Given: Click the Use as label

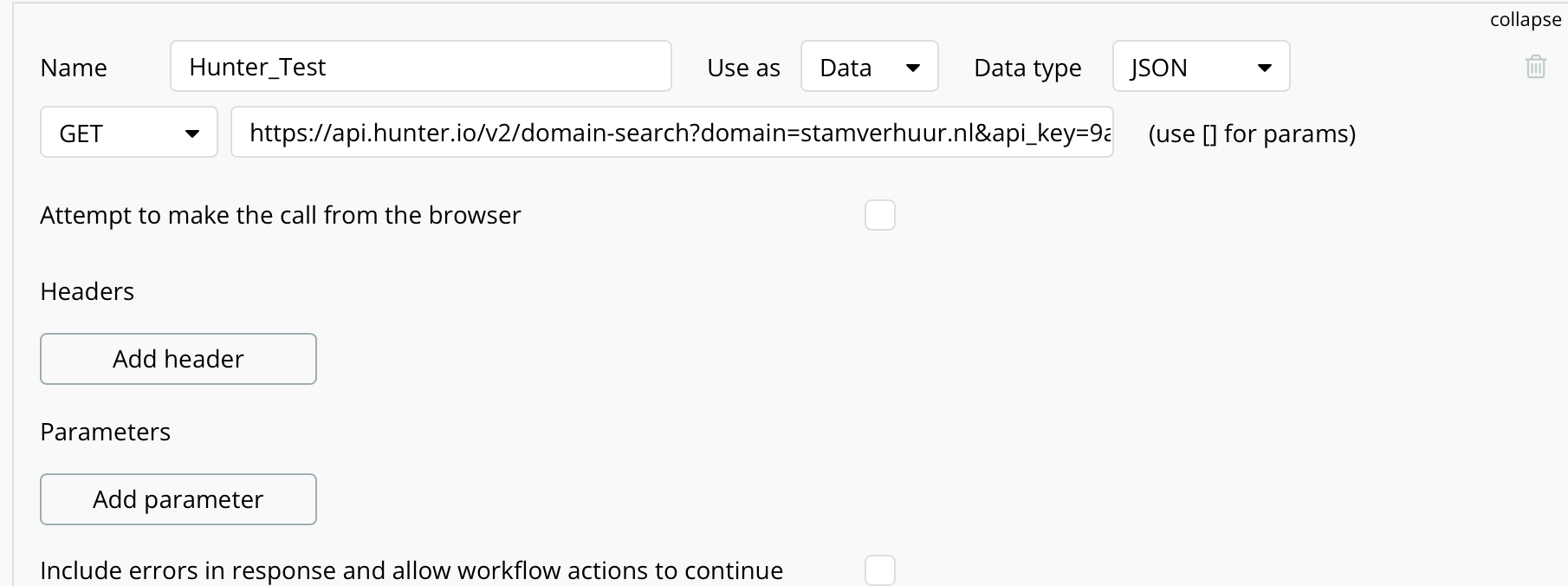Looking at the screenshot, I should (x=743, y=68).
